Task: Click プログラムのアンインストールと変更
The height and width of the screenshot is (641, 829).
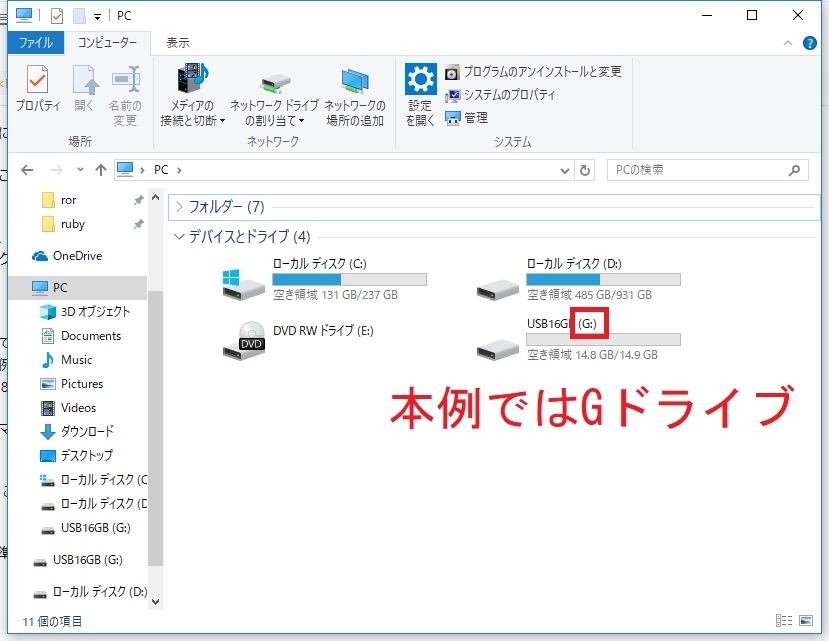Action: click(533, 71)
